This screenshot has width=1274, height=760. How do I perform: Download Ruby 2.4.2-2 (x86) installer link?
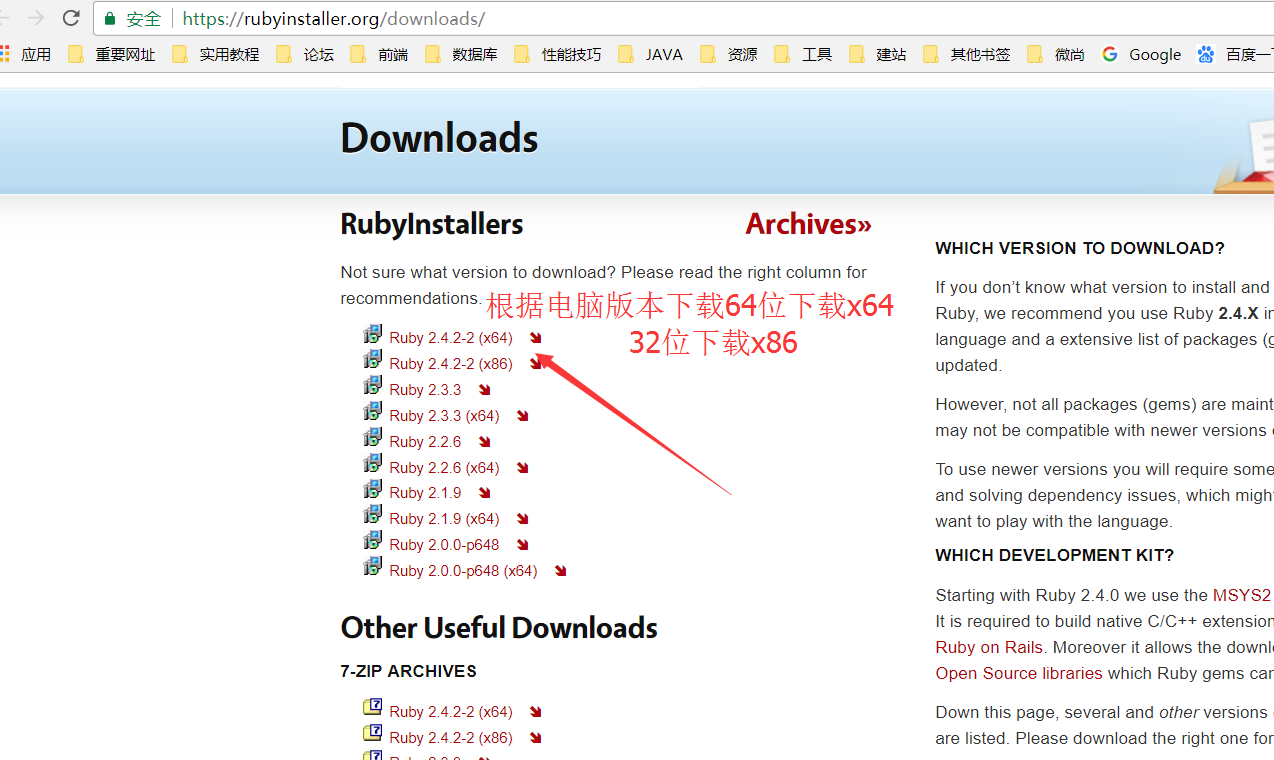pyautogui.click(x=451, y=364)
